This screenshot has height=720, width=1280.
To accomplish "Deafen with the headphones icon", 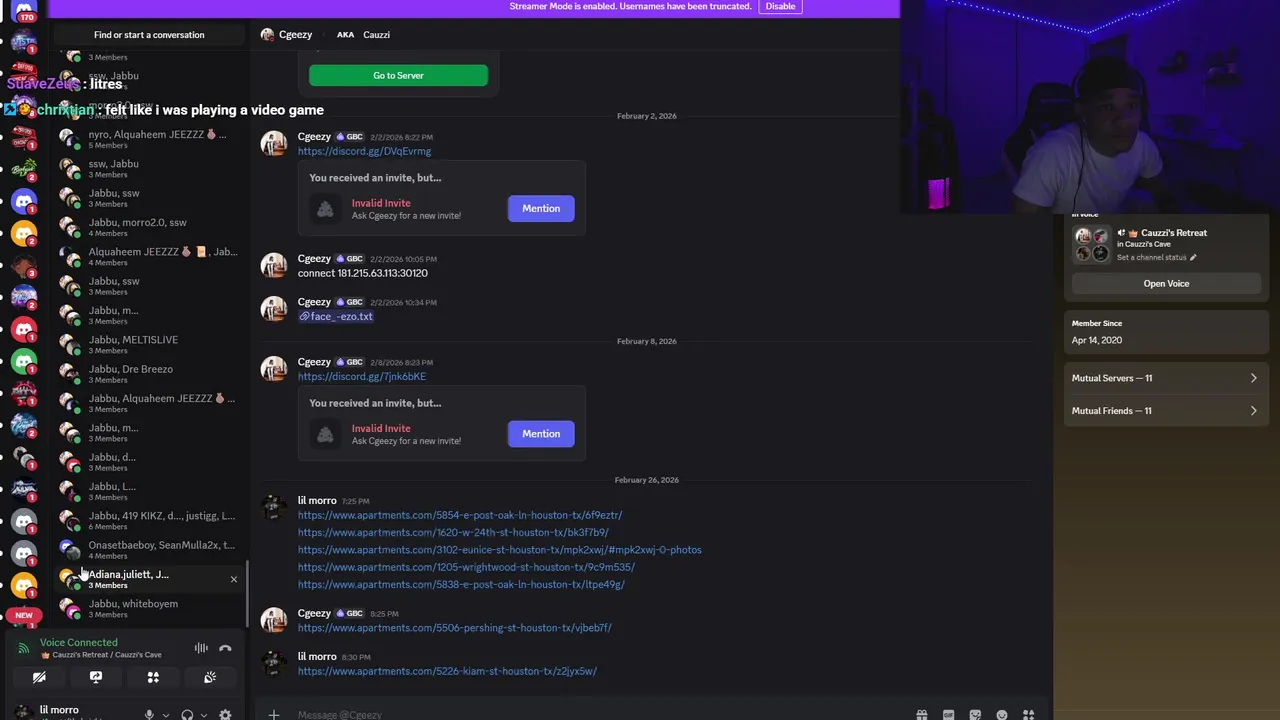I will pyautogui.click(x=187, y=714).
